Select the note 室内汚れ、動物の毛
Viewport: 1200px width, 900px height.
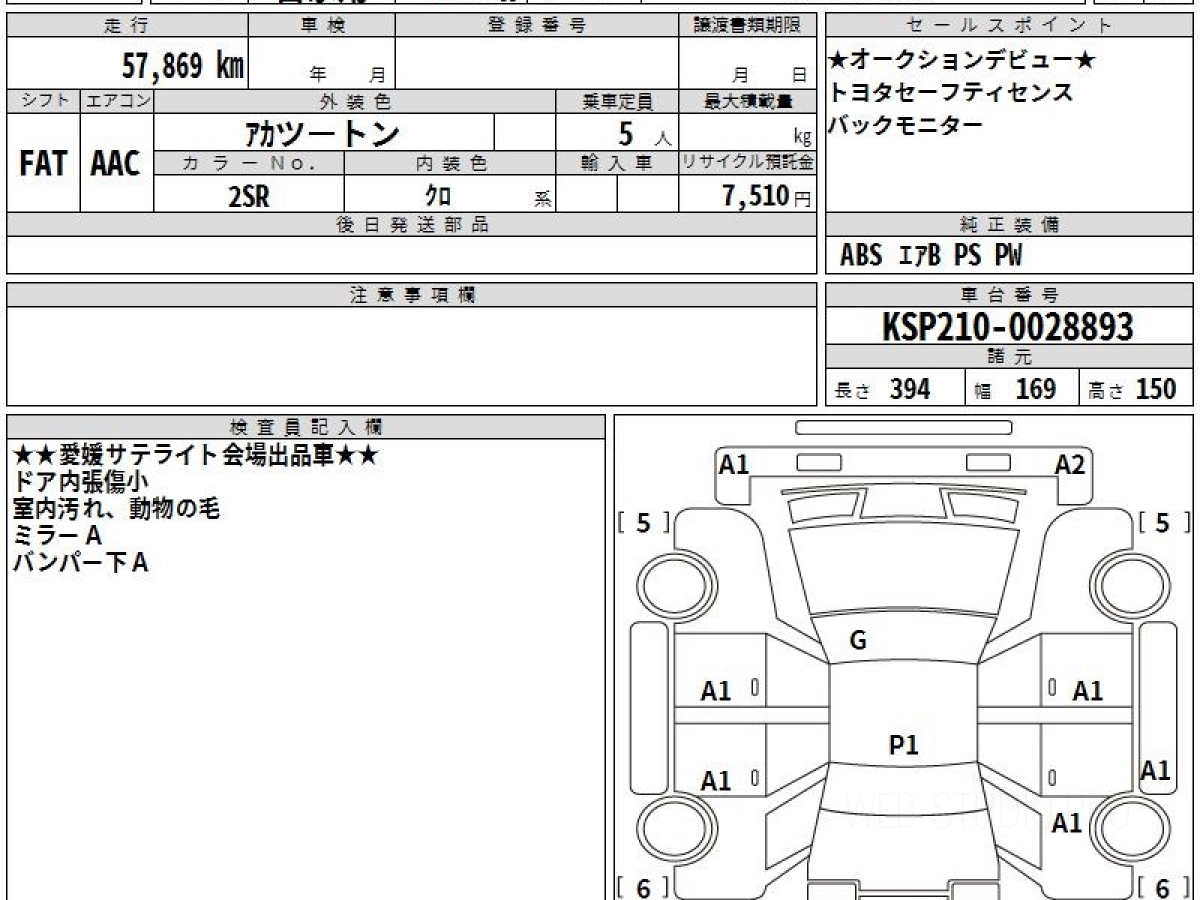[115, 509]
